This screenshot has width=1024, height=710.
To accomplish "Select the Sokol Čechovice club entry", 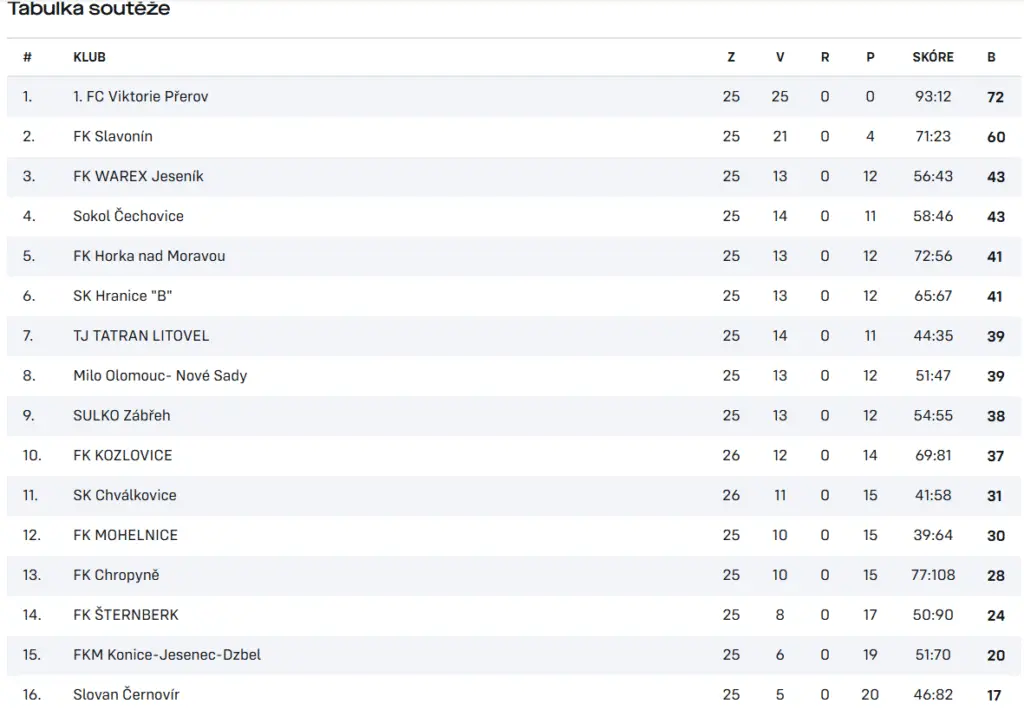I will point(129,216).
